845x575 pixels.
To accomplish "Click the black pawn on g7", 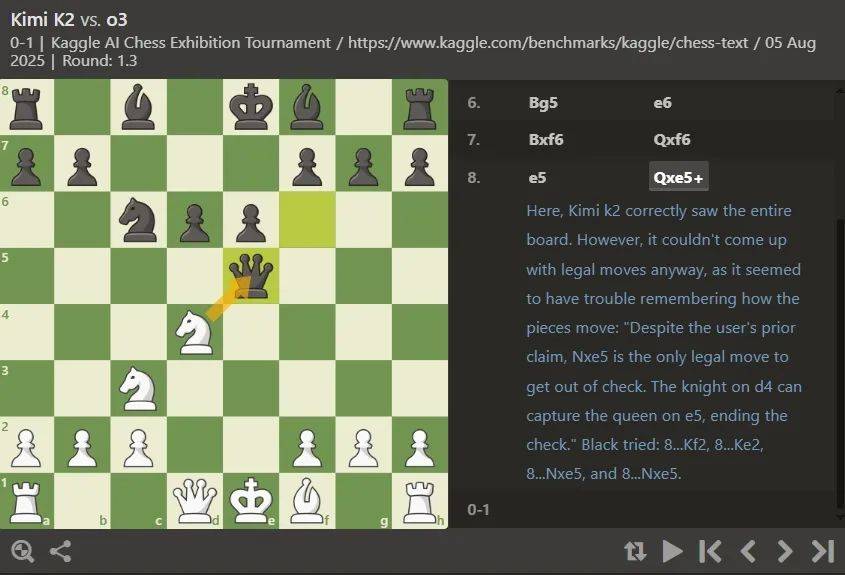I will 363,167.
